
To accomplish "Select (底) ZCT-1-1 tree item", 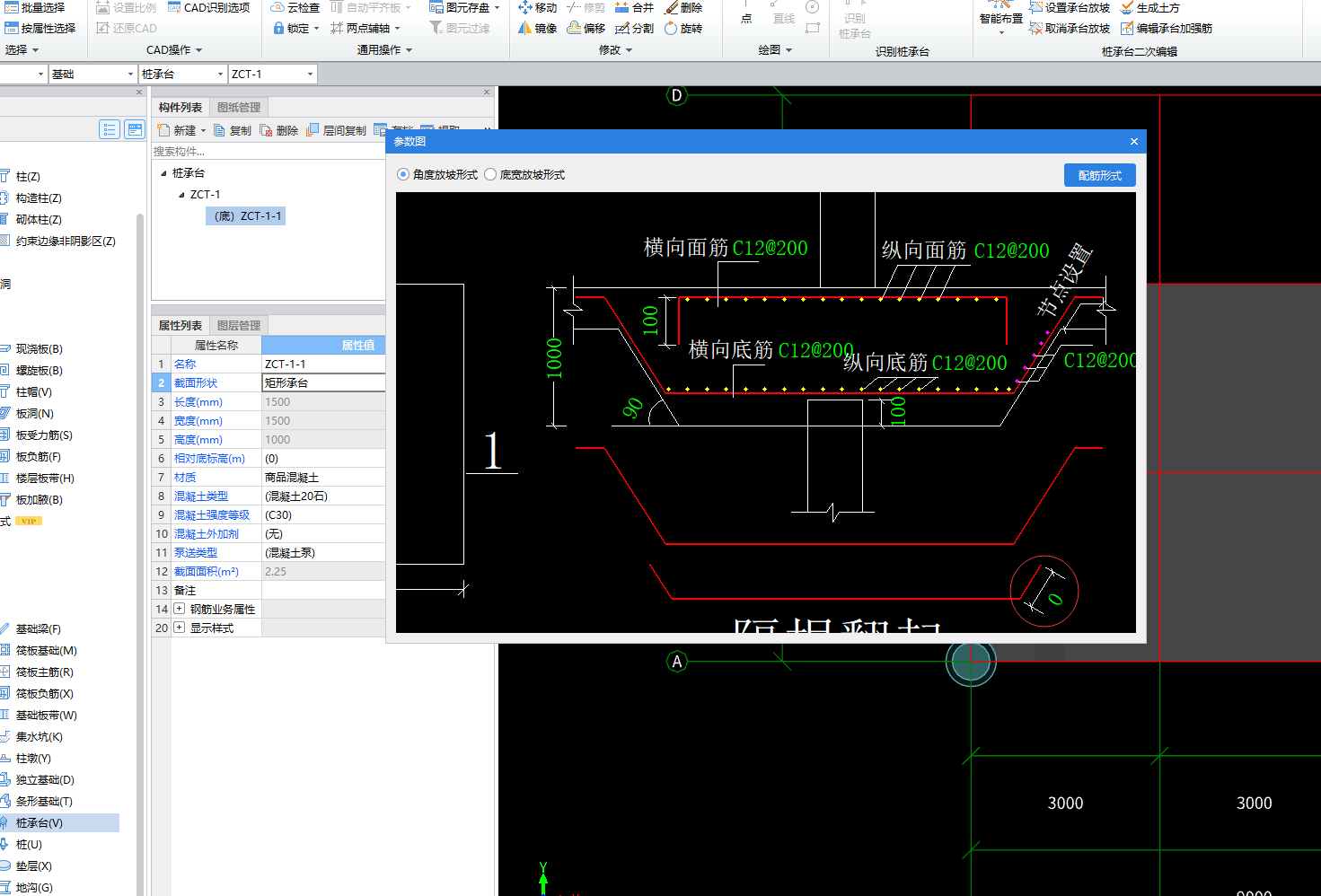I will (x=248, y=216).
